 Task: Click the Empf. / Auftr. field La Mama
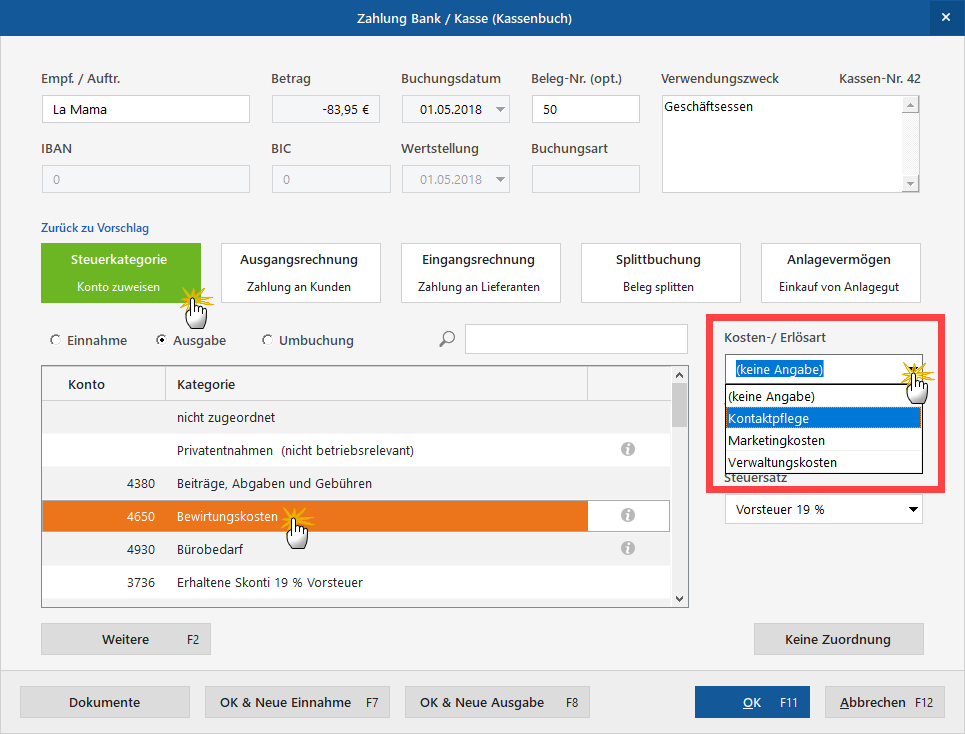tap(146, 110)
